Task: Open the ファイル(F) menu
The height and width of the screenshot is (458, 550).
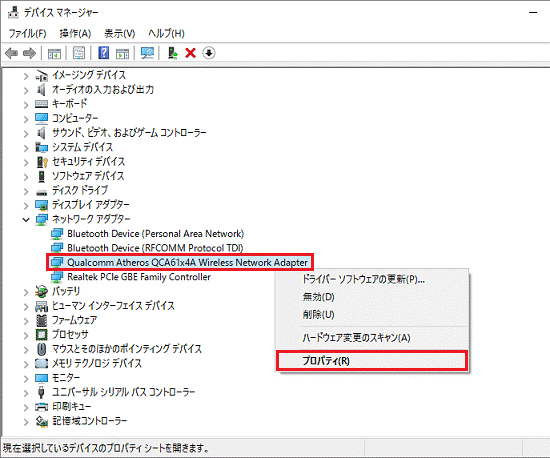Action: pos(27,33)
